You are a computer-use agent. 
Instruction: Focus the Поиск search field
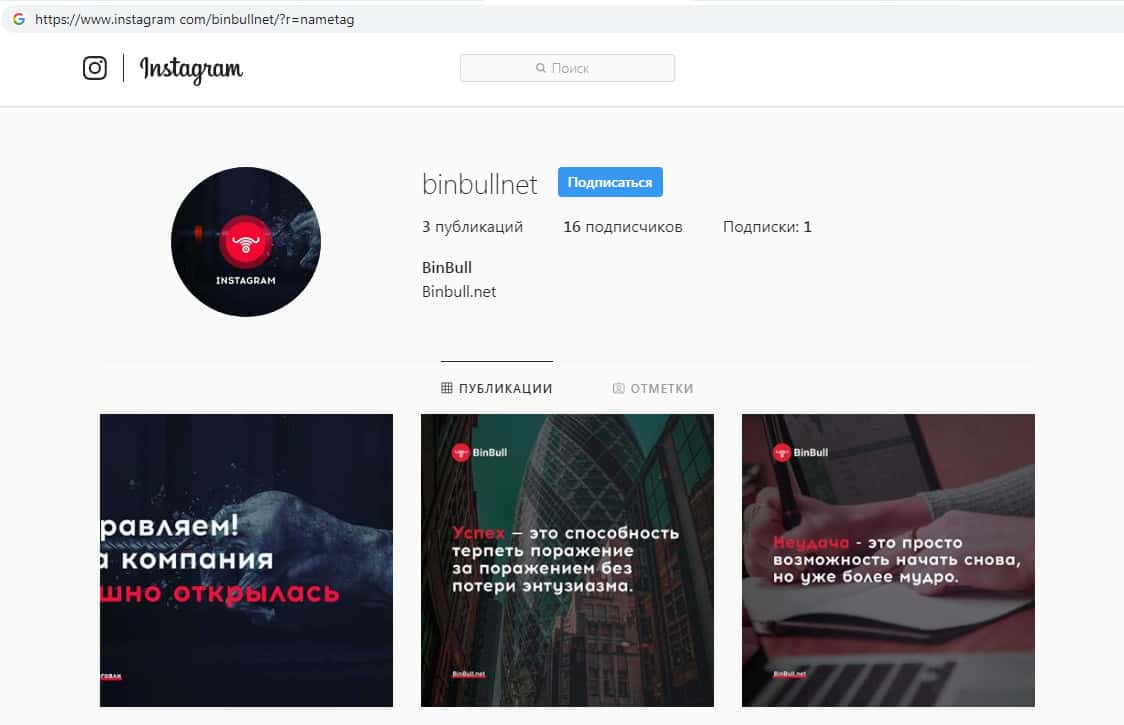tap(567, 68)
